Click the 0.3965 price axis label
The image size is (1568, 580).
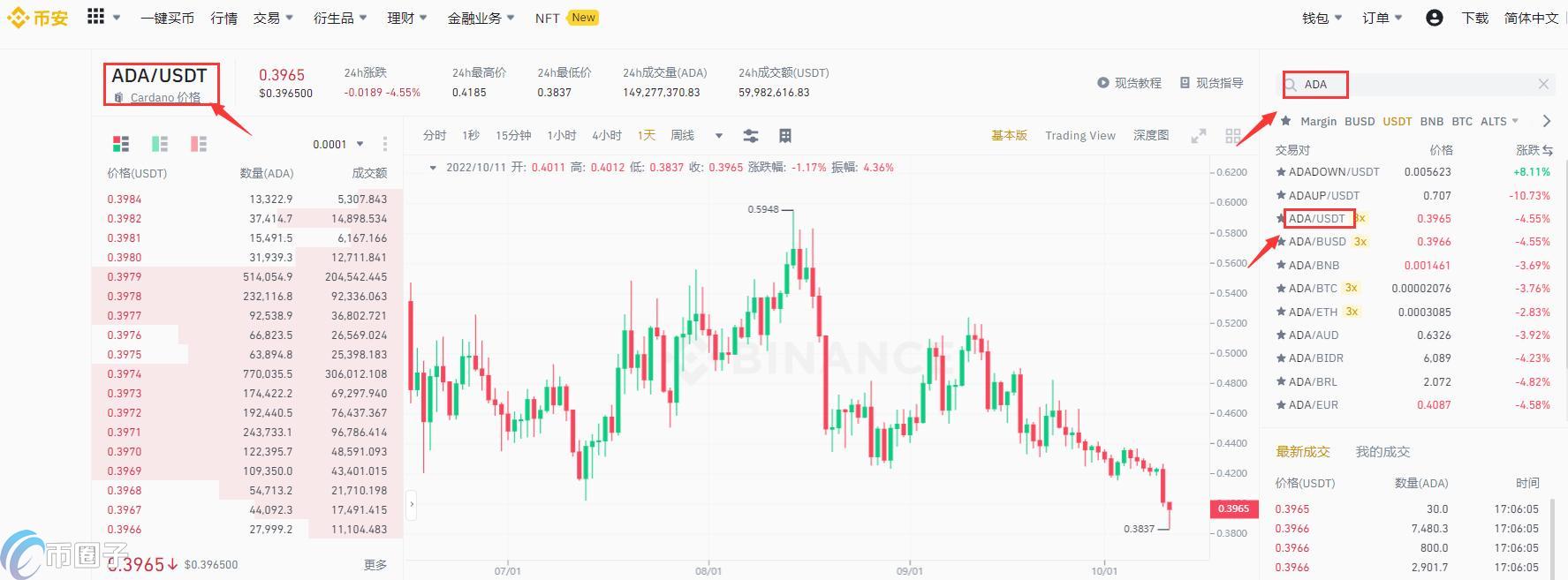click(x=1234, y=508)
